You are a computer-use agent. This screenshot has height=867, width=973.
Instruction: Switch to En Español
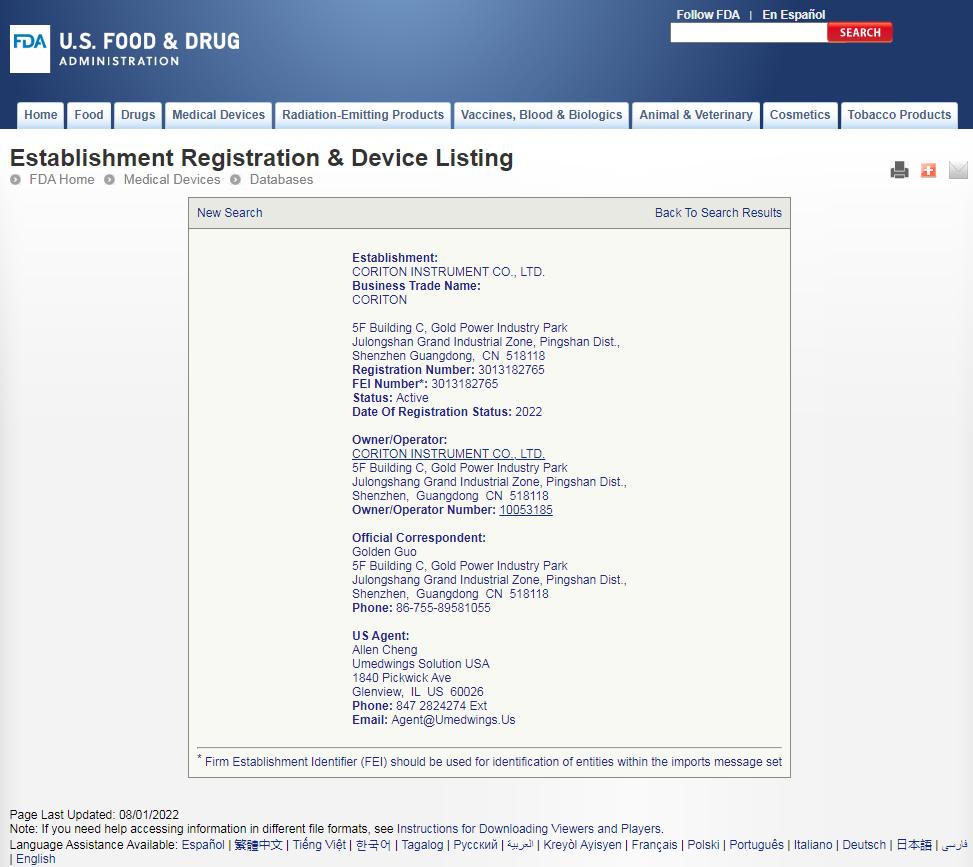click(x=794, y=14)
